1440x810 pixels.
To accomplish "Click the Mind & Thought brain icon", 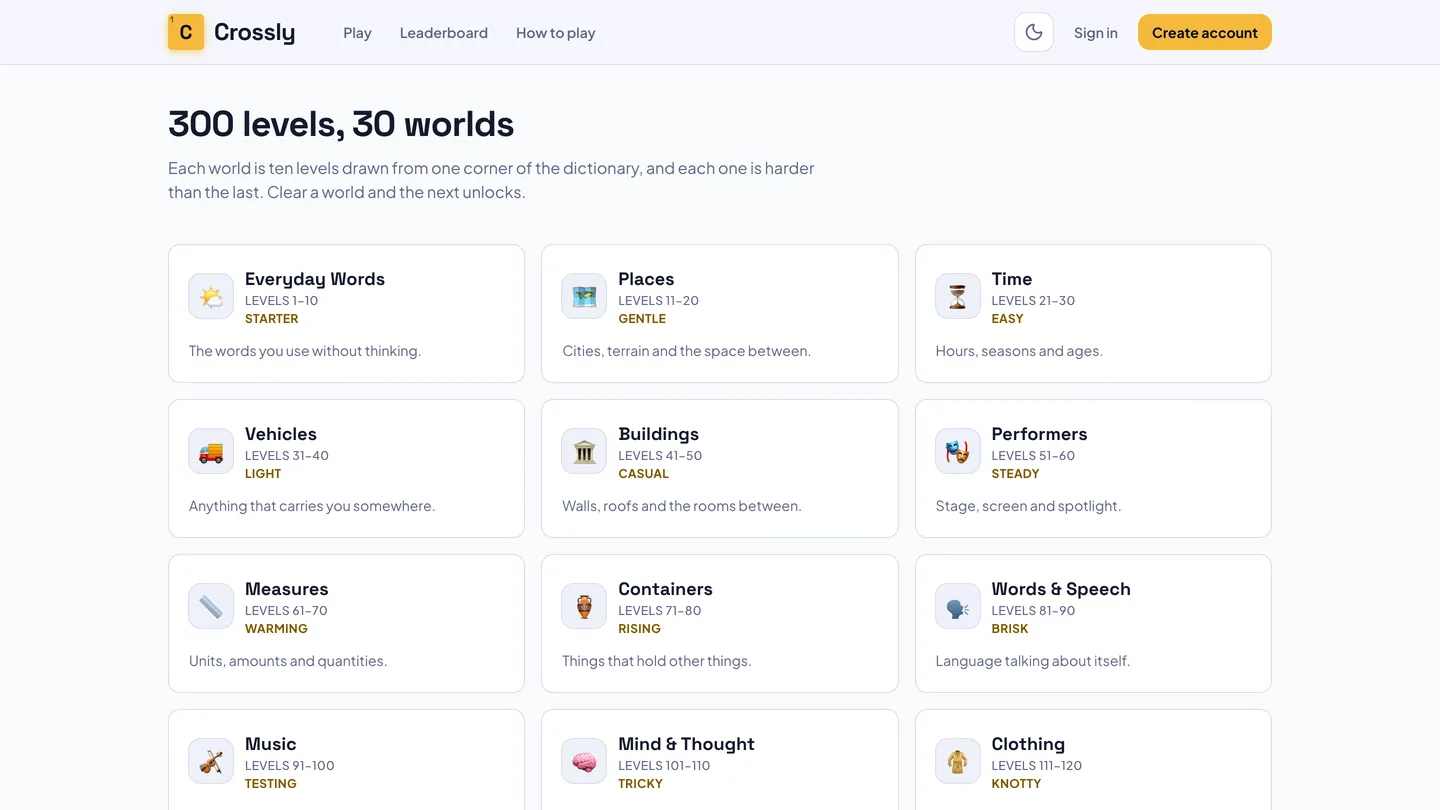I will 584,762.
